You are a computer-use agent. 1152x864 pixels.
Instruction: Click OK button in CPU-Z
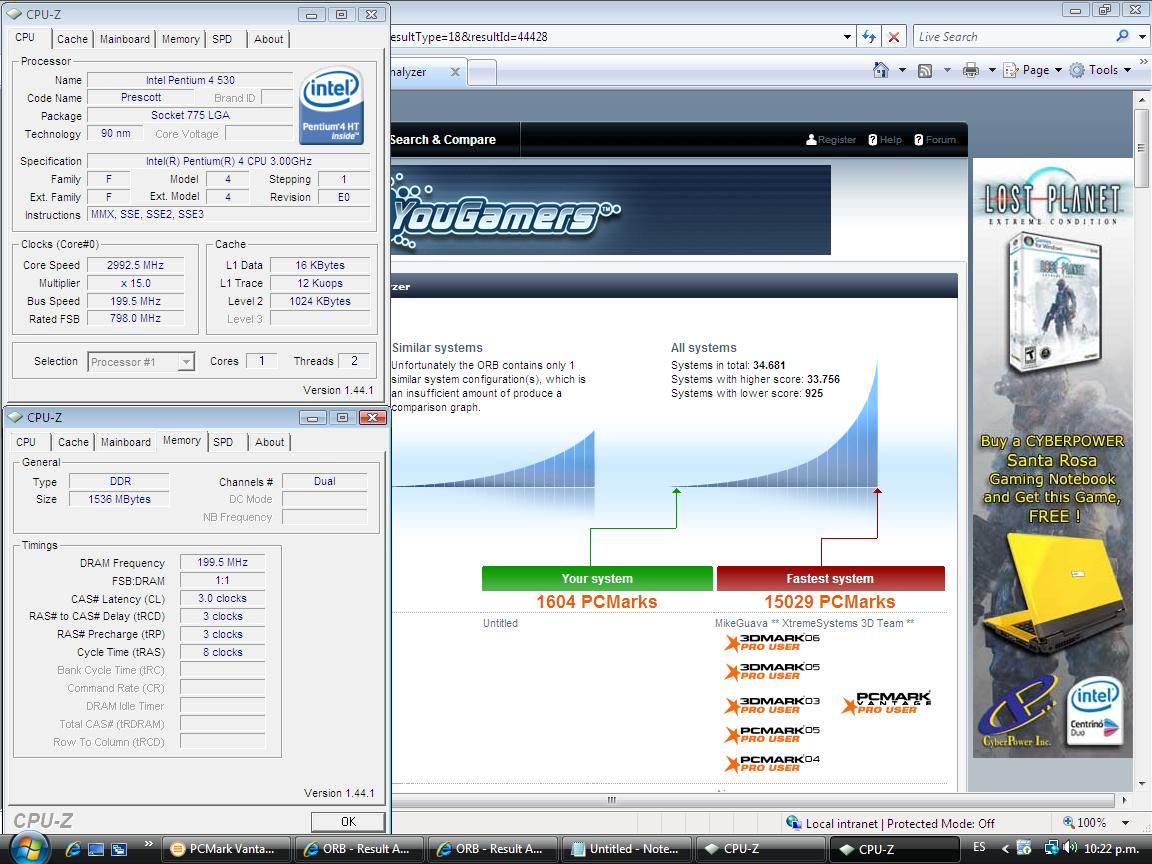point(348,821)
